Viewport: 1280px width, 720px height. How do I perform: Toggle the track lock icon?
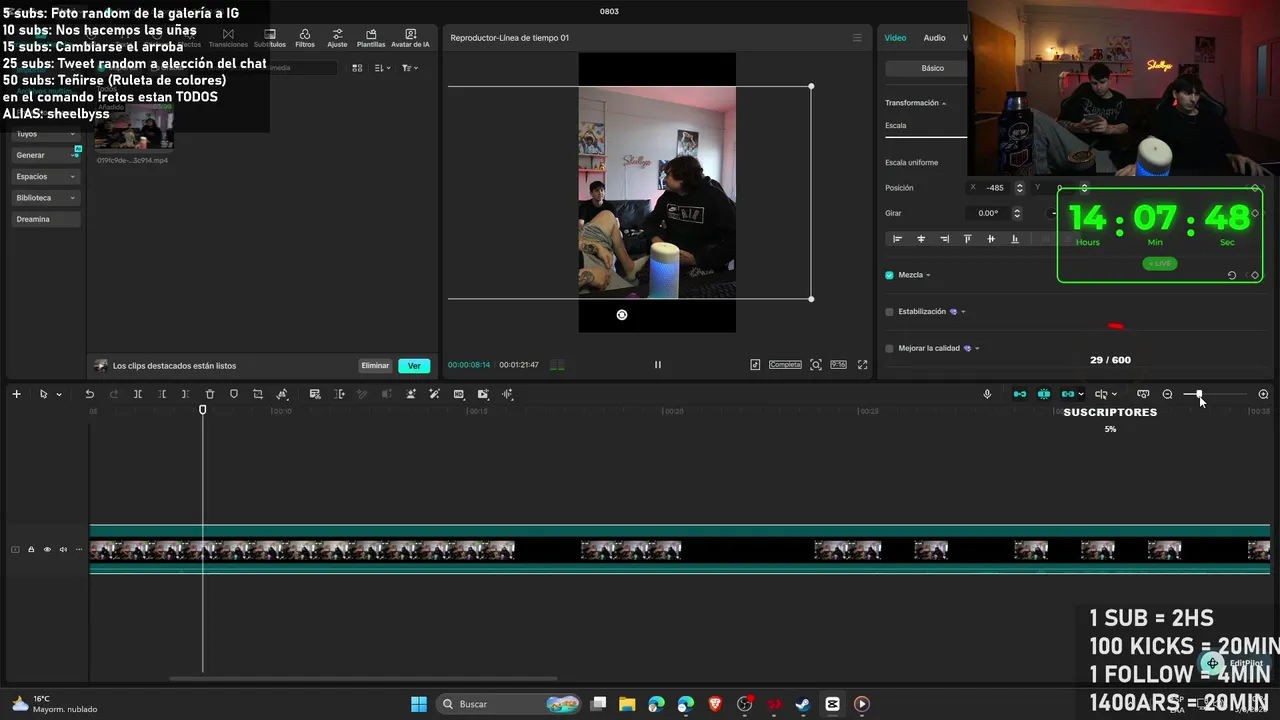tap(31, 549)
